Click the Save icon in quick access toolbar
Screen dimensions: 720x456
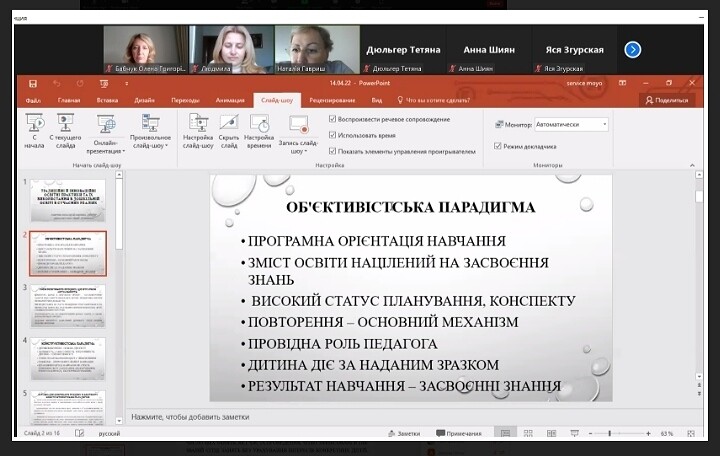(x=33, y=84)
